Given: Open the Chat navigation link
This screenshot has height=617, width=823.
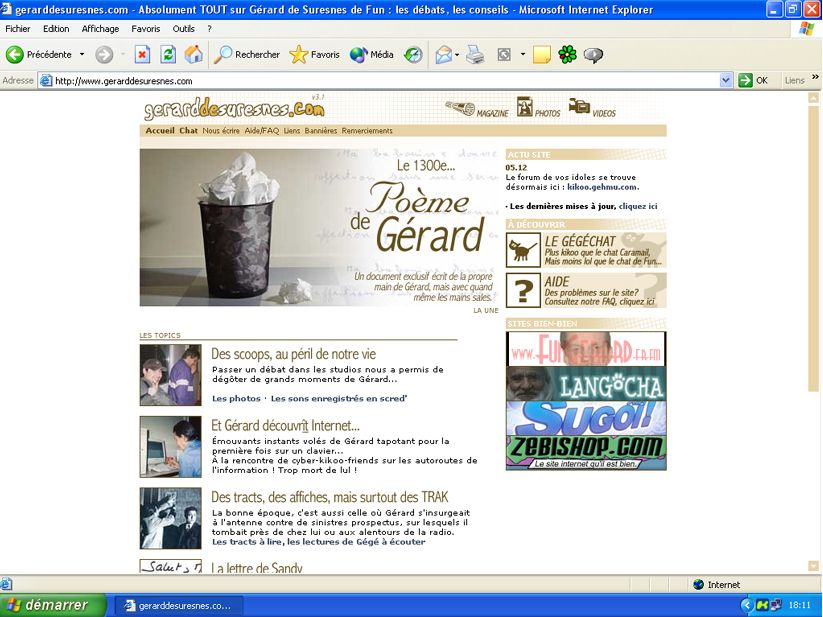Looking at the screenshot, I should (x=188, y=131).
